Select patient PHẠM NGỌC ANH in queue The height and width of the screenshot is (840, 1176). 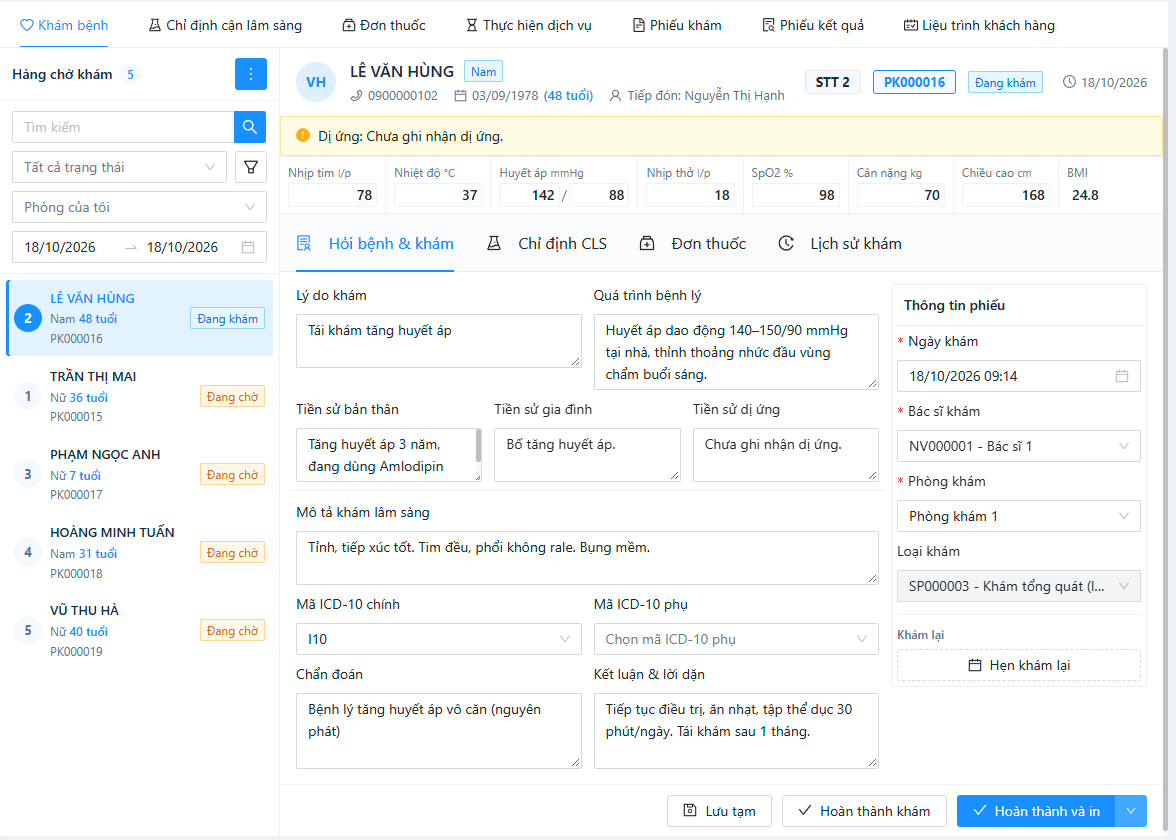tap(140, 475)
